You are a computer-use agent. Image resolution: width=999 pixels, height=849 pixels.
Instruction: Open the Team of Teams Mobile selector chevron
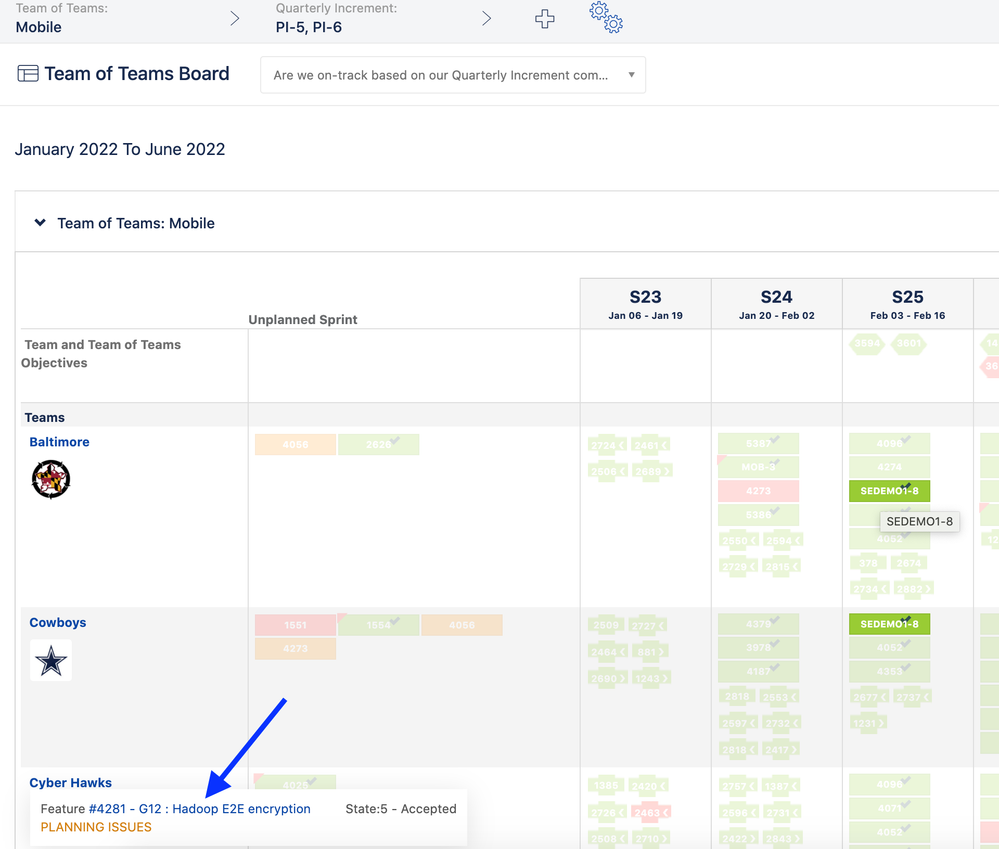point(235,18)
